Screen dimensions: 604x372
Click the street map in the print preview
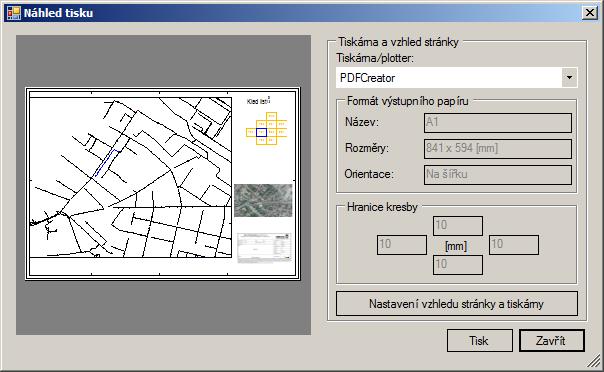131,177
